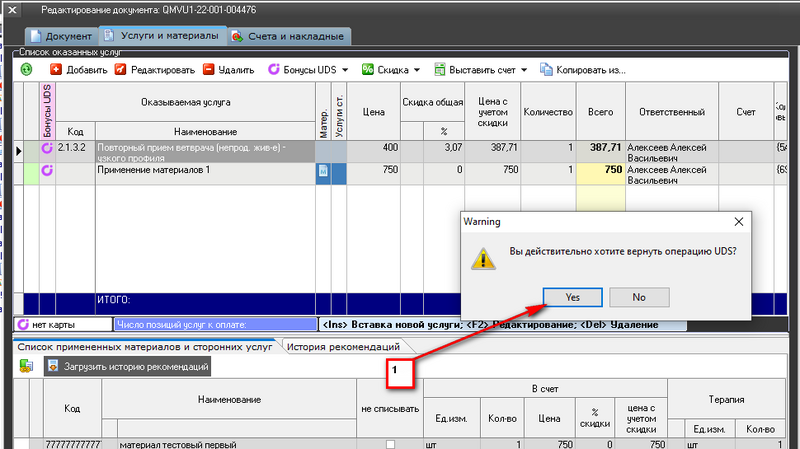
Task: Confirm with Yes in Warning dialog
Action: click(x=570, y=297)
